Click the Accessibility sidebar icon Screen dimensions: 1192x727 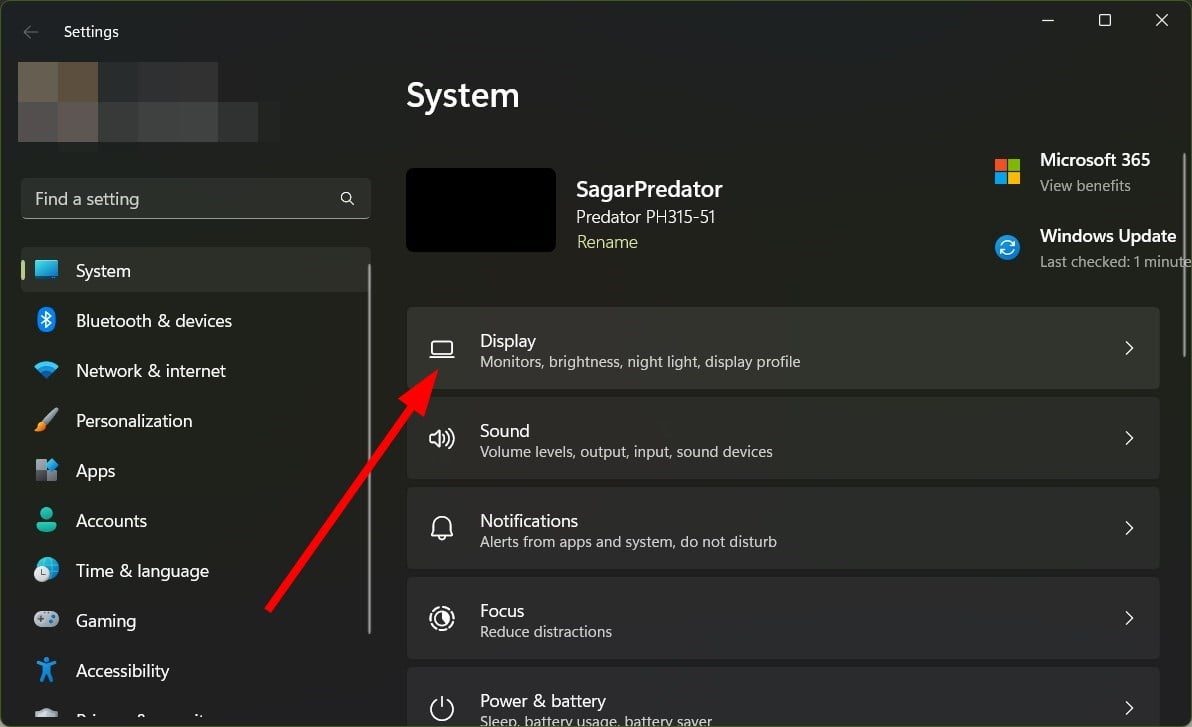pyautogui.click(x=46, y=670)
